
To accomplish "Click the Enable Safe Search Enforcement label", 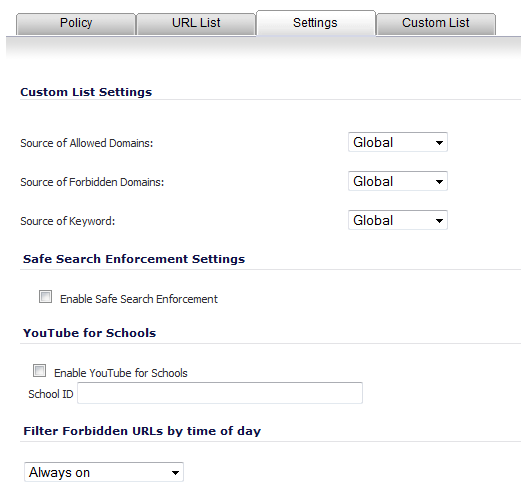I will (139, 299).
